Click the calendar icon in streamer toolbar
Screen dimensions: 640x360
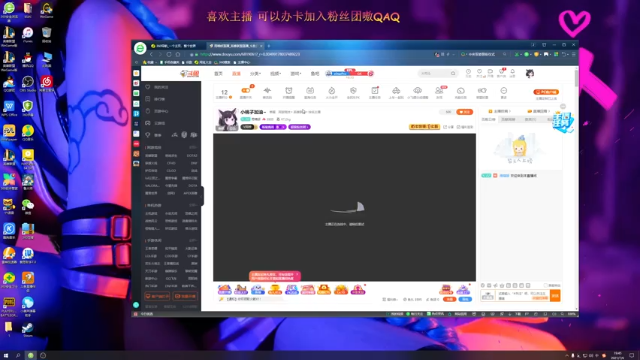(x=310, y=91)
